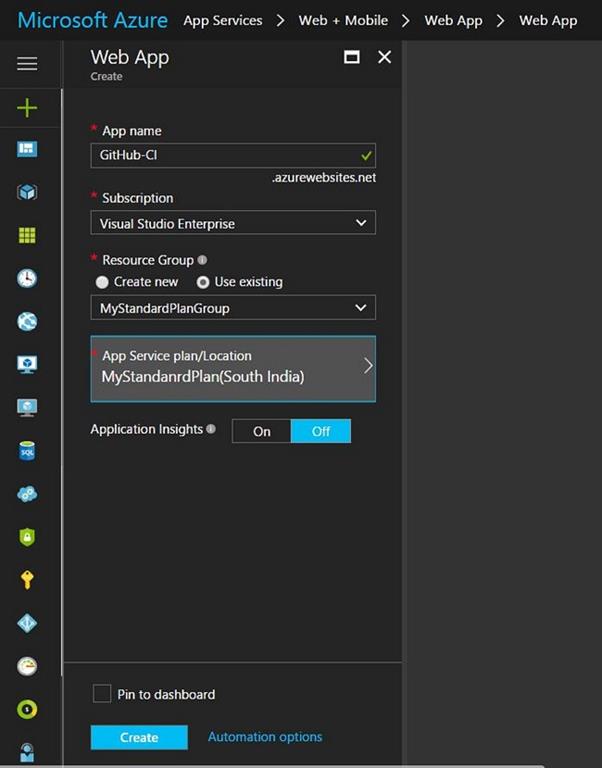Close the Web App create blade
This screenshot has height=768, width=602.
pos(385,57)
